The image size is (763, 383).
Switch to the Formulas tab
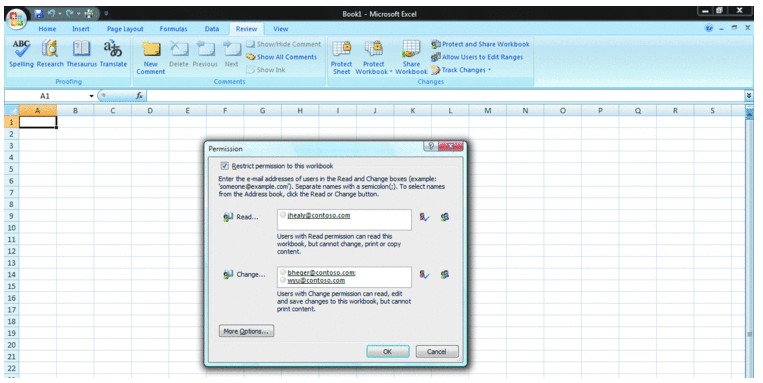point(173,29)
